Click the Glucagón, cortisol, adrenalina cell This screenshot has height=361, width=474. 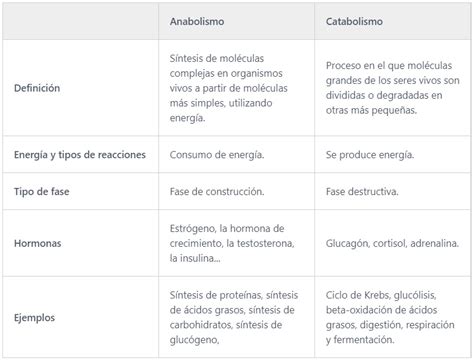coord(392,243)
